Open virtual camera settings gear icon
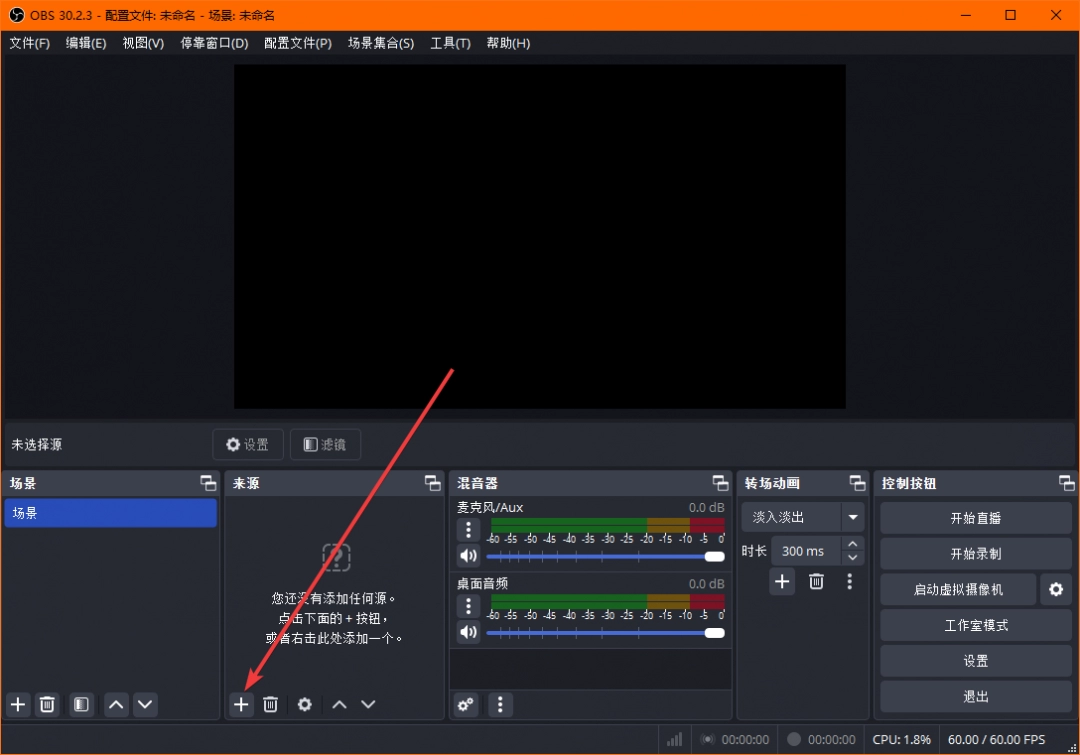 tap(1056, 589)
